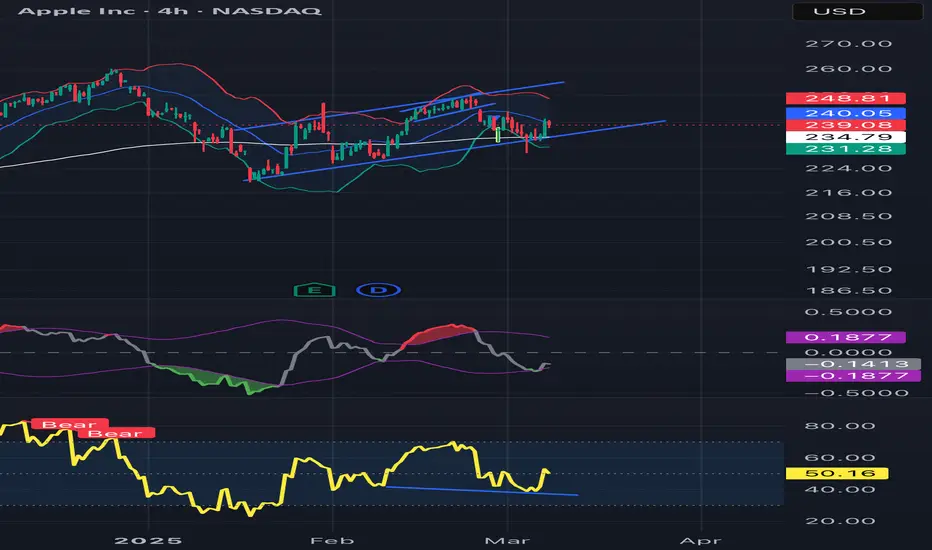Image resolution: width=932 pixels, height=550 pixels.
Task: Click the 0.5000 oscillator axis label
Action: (848, 312)
